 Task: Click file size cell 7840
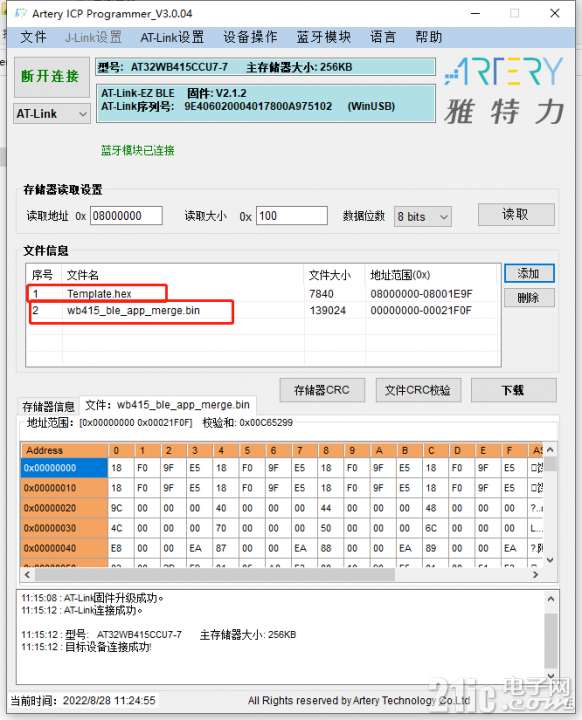[x=322, y=294]
